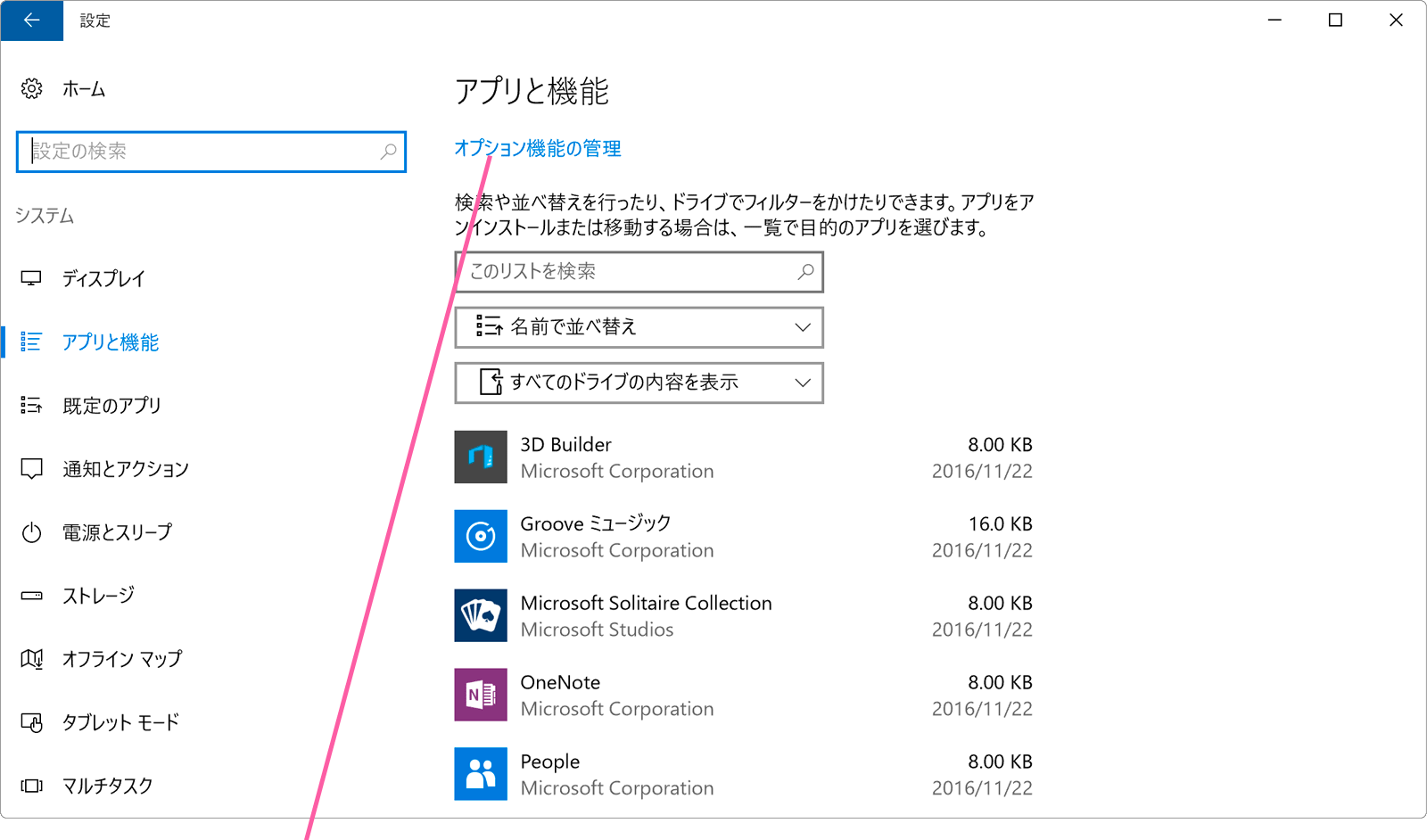
Task: Click the Microsoft Solitaire Collection icon
Action: (481, 615)
